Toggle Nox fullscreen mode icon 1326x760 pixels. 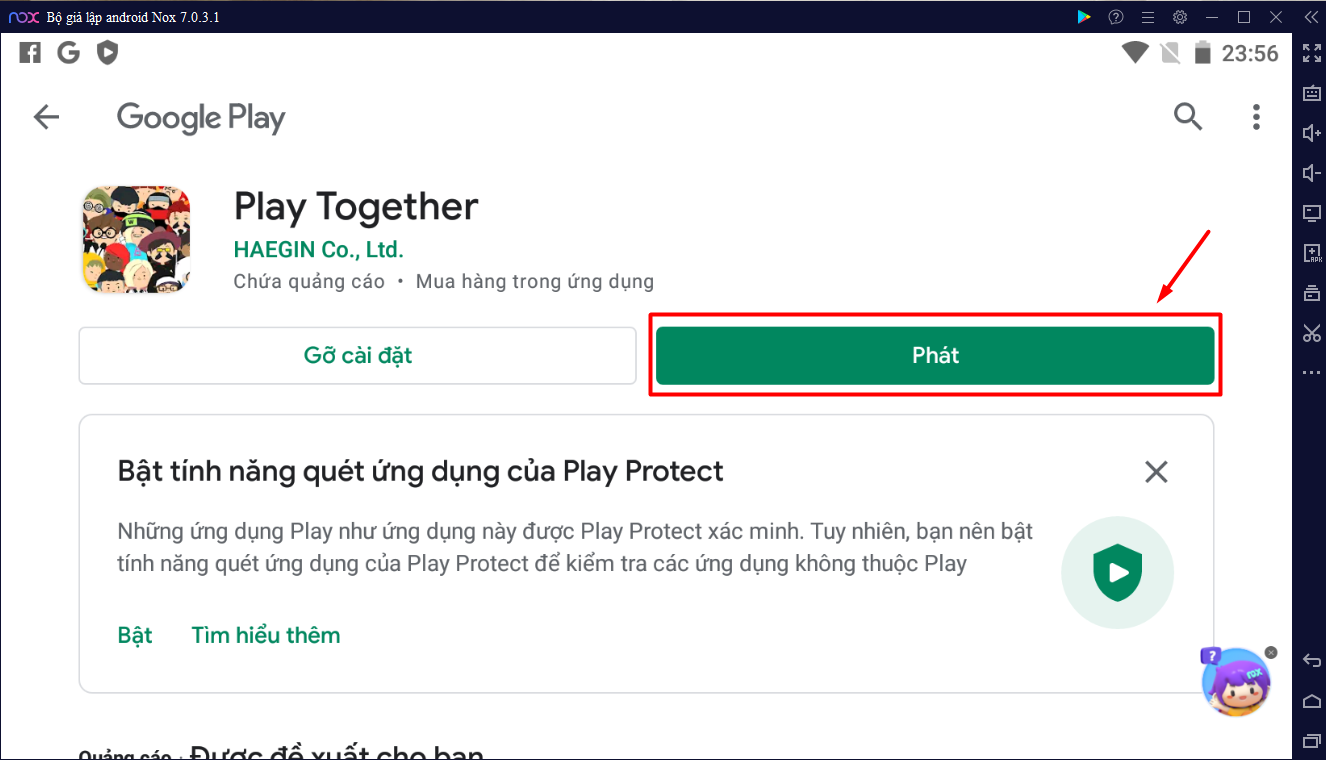[x=1312, y=52]
